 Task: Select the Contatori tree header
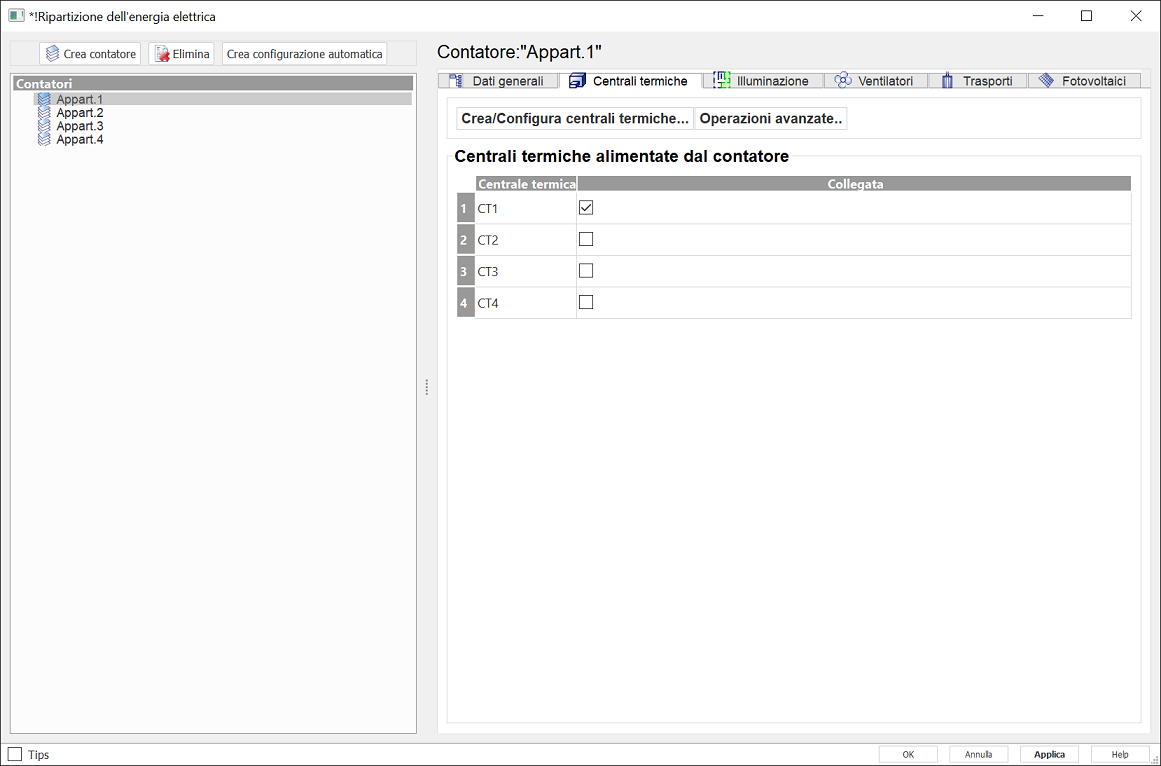[x=213, y=85]
